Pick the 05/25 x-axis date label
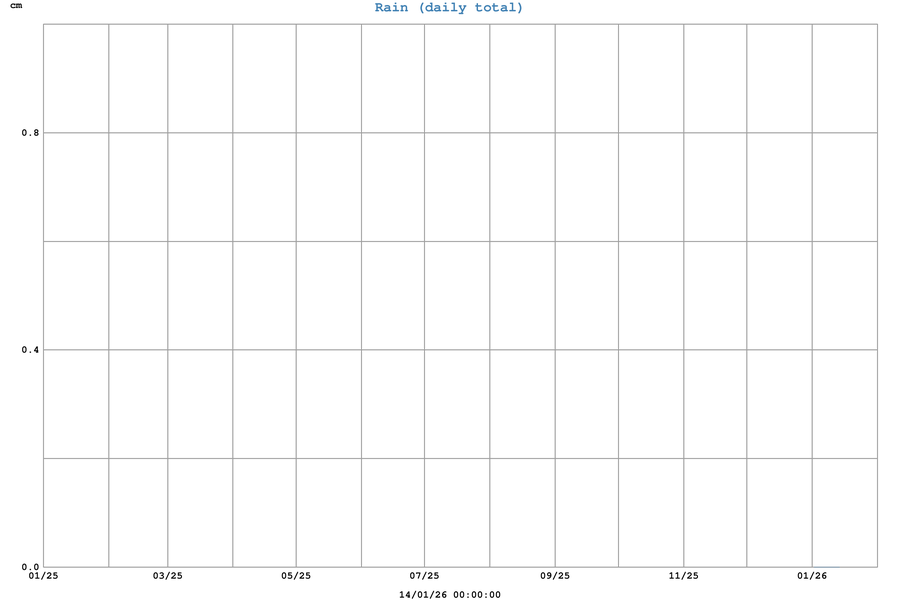This screenshot has width=900, height=600. point(296,576)
